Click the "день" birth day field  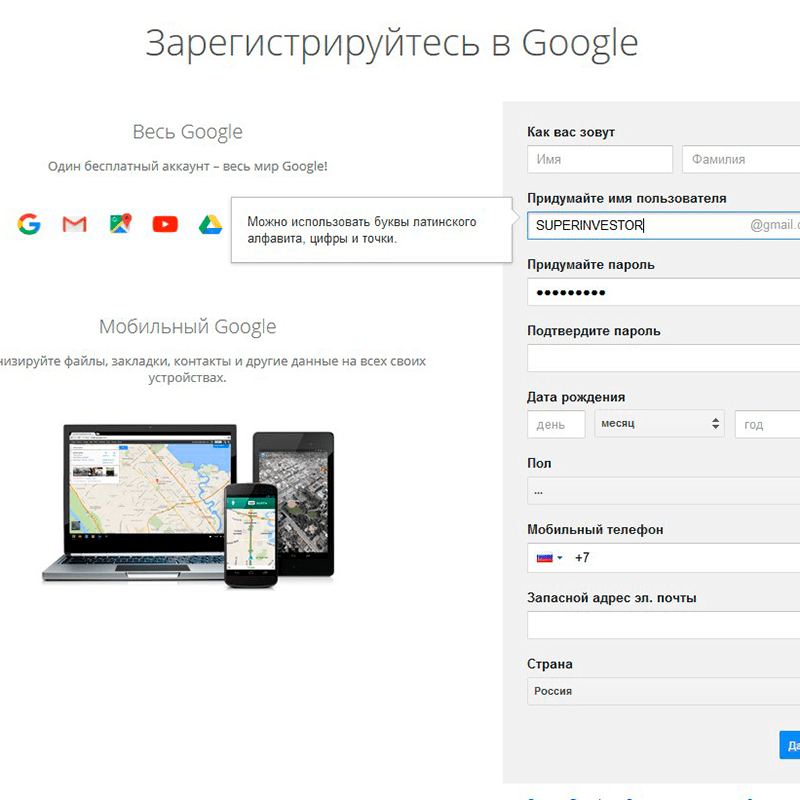556,424
